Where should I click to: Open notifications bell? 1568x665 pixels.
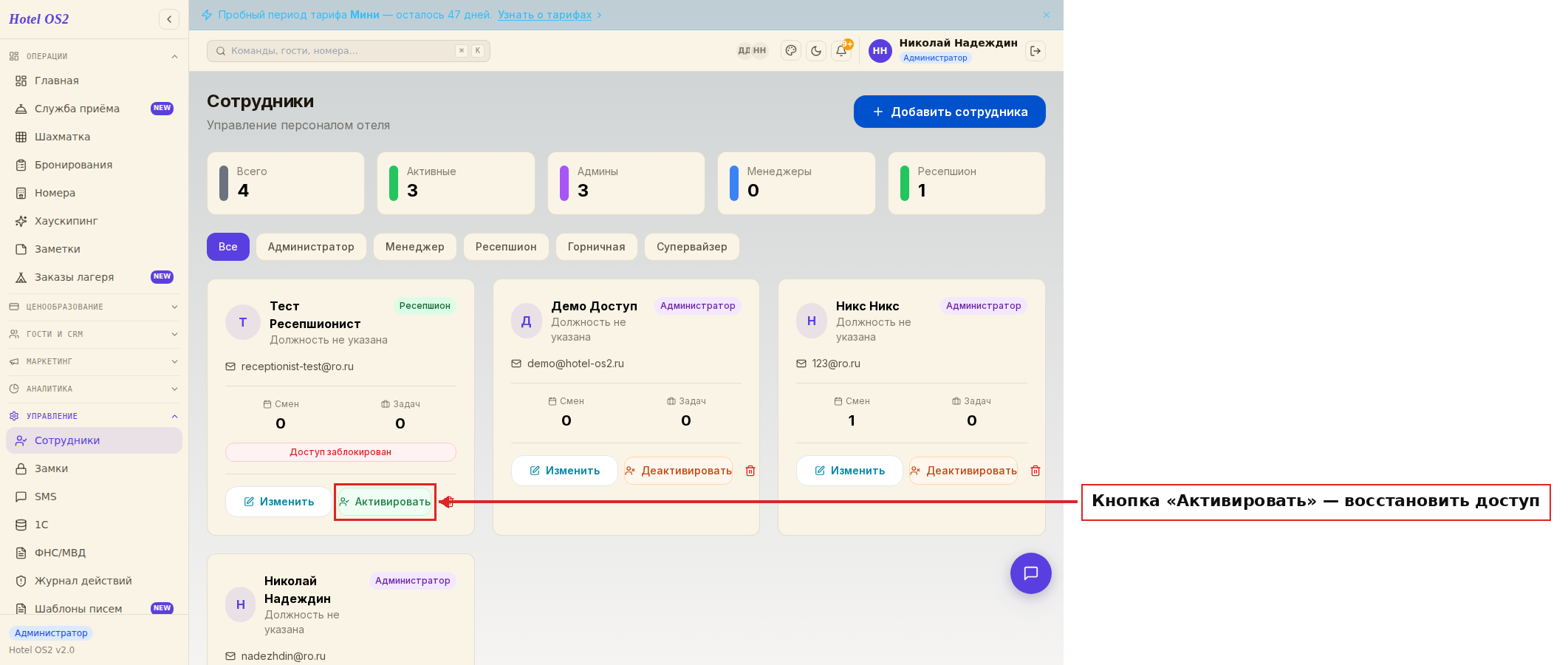click(x=841, y=50)
